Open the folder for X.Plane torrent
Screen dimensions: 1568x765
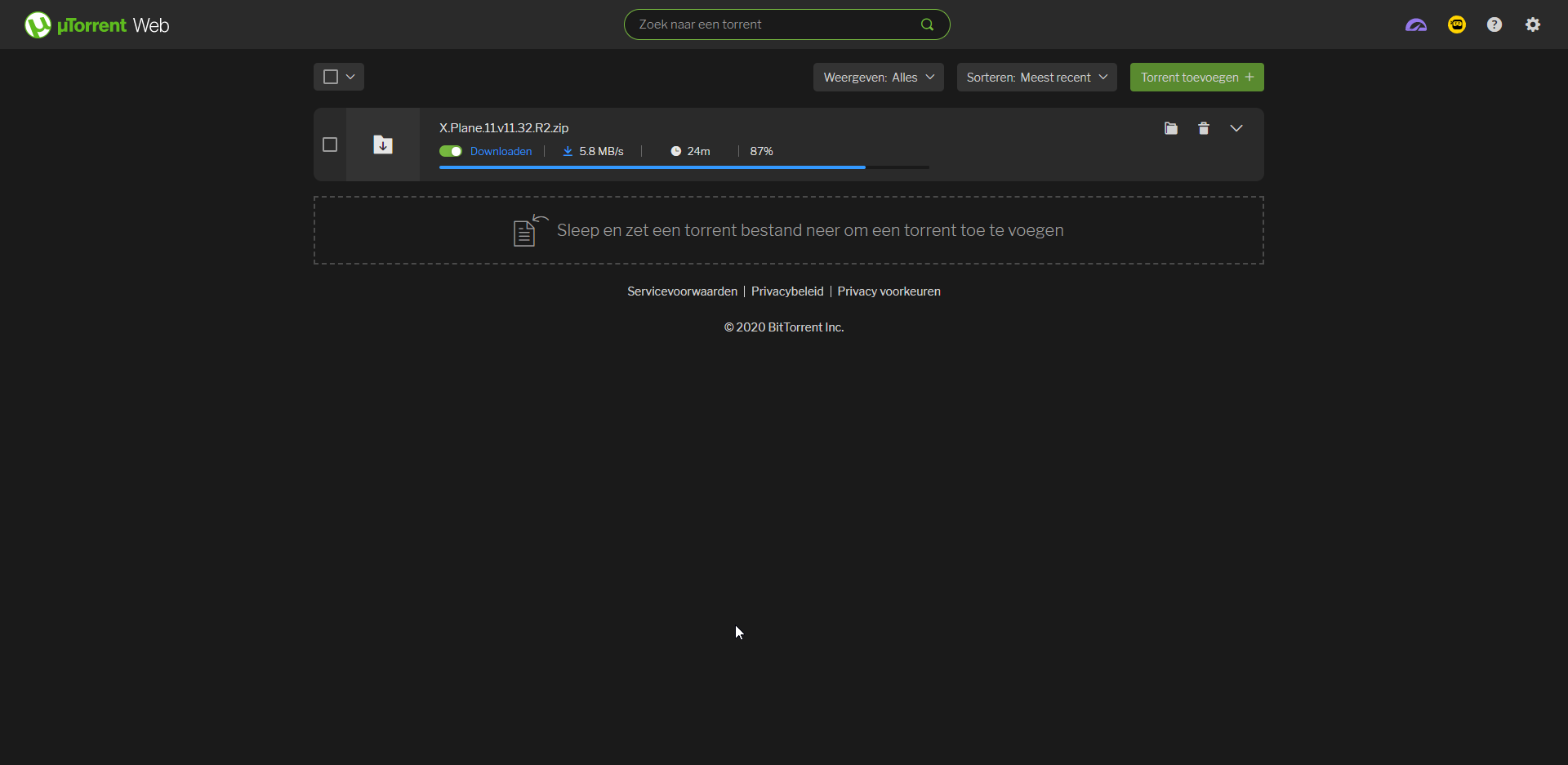click(1171, 128)
